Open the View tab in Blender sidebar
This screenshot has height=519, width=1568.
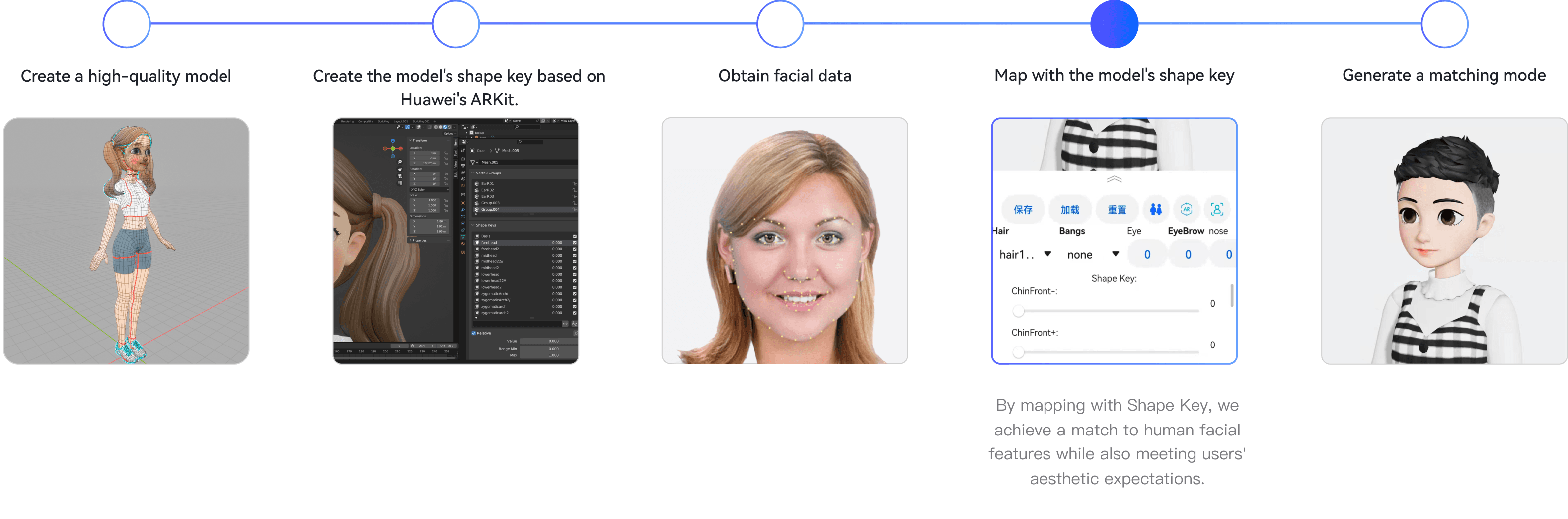(456, 165)
